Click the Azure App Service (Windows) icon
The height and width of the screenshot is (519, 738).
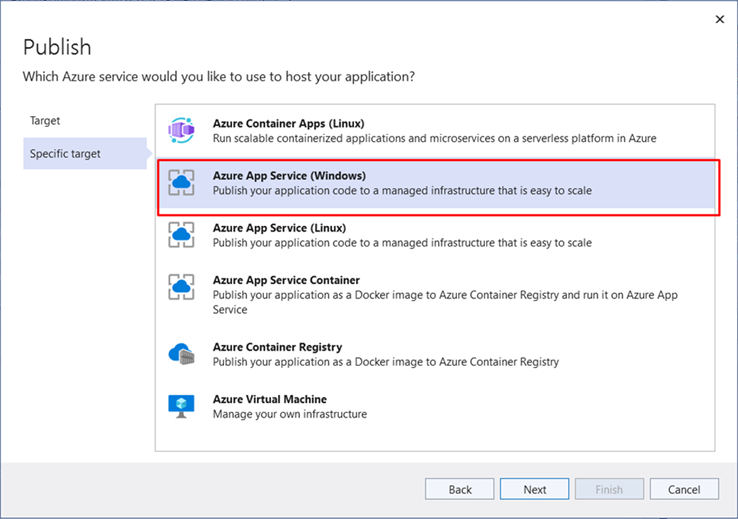(x=181, y=183)
